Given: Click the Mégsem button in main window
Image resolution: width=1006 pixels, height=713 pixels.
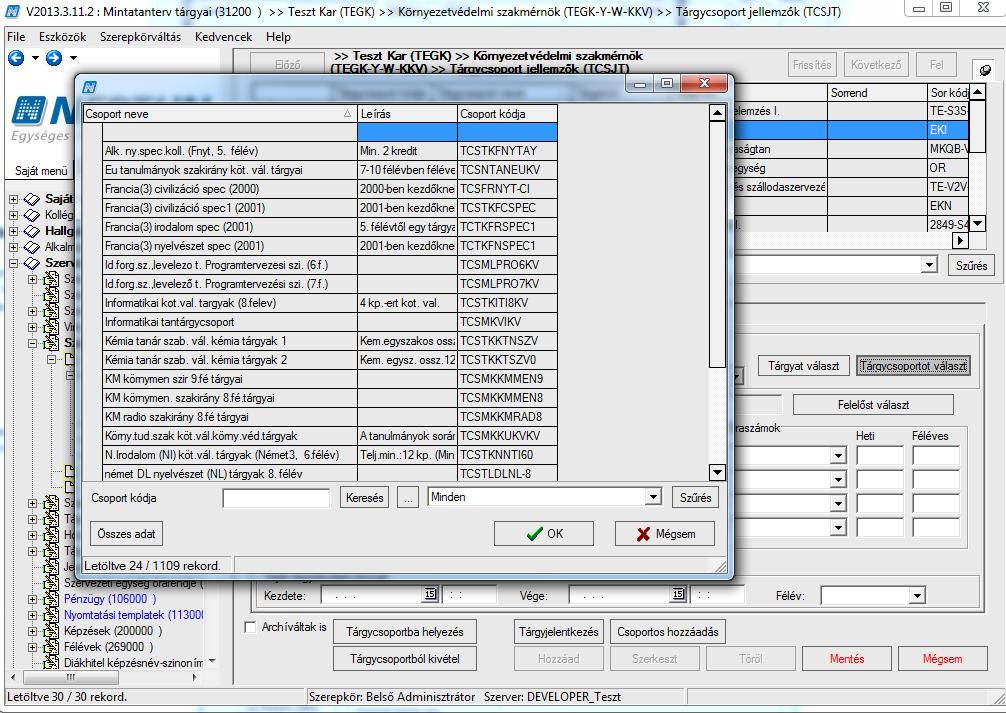Looking at the screenshot, I should point(942,658).
